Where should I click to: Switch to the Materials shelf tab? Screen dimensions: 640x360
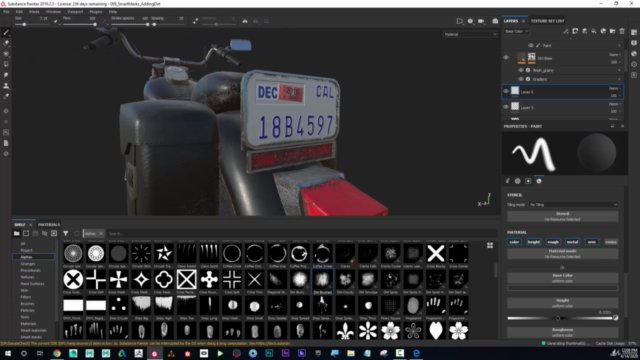49,224
